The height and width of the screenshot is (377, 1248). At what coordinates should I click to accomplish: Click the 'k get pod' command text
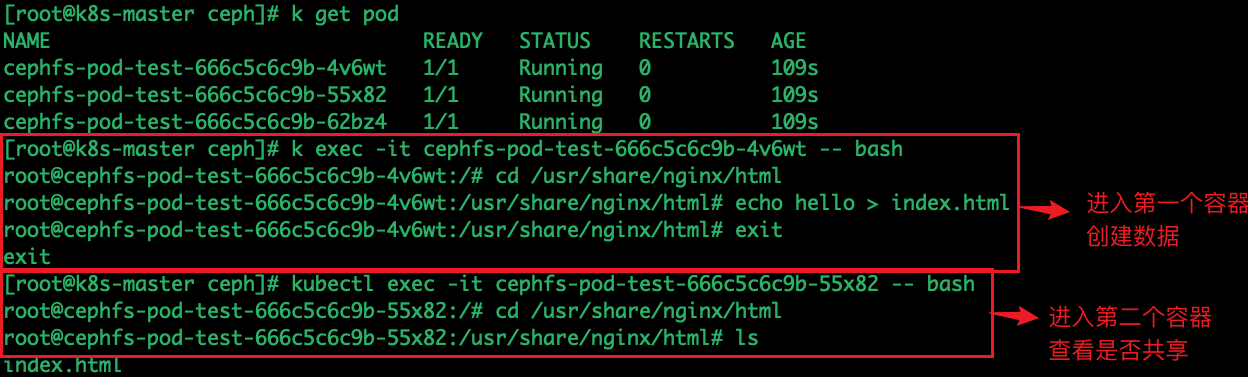point(344,14)
